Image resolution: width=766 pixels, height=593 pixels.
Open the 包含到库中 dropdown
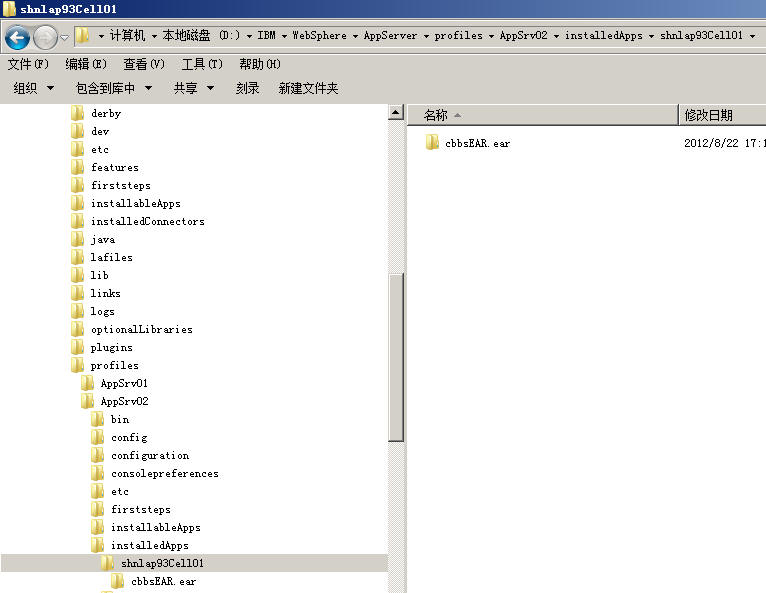click(x=114, y=88)
